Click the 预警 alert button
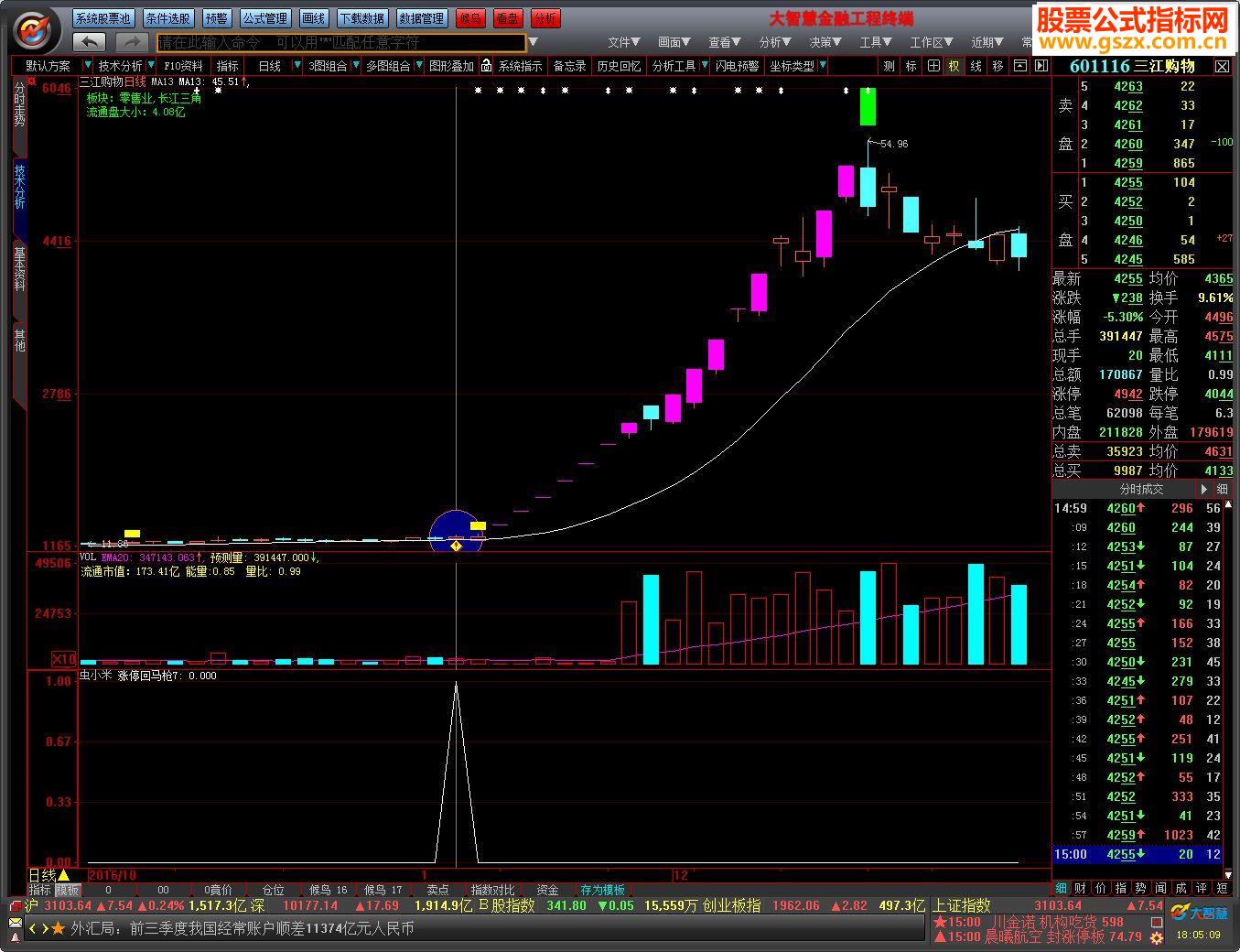 click(217, 18)
